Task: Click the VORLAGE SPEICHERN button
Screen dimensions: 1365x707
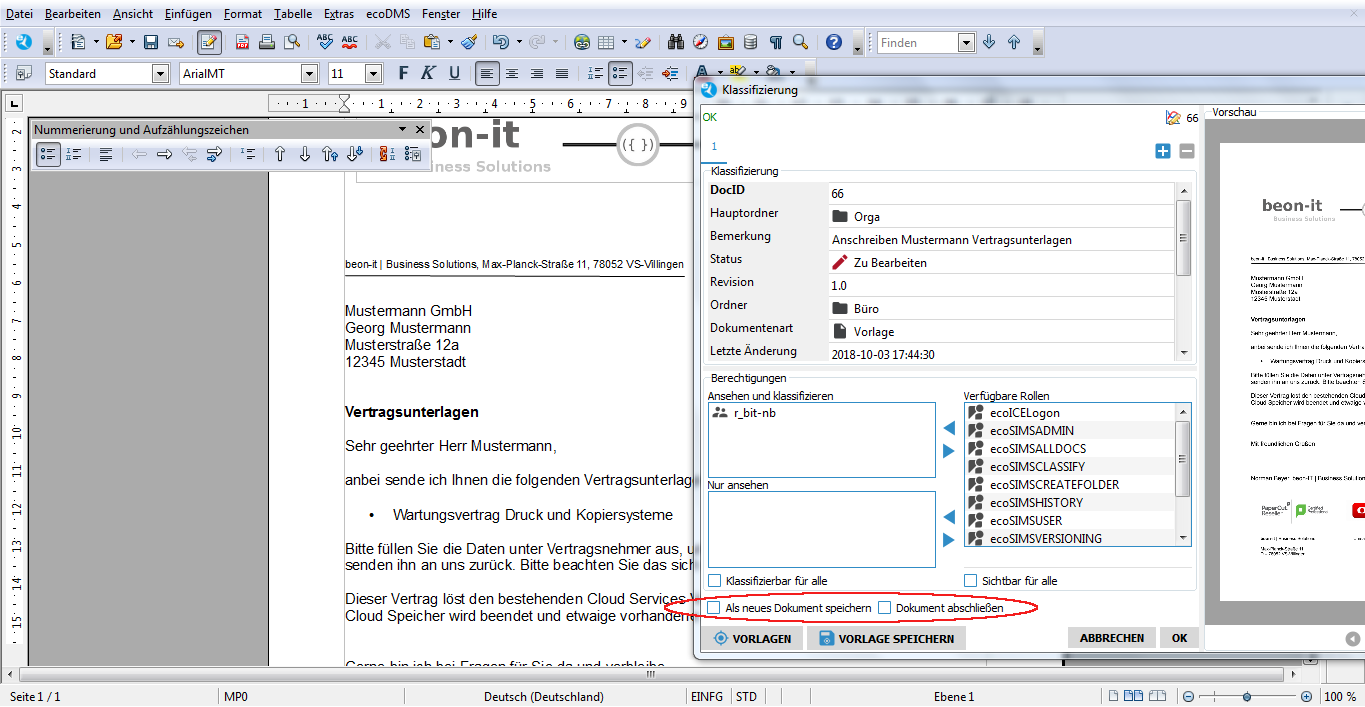Action: (x=886, y=638)
